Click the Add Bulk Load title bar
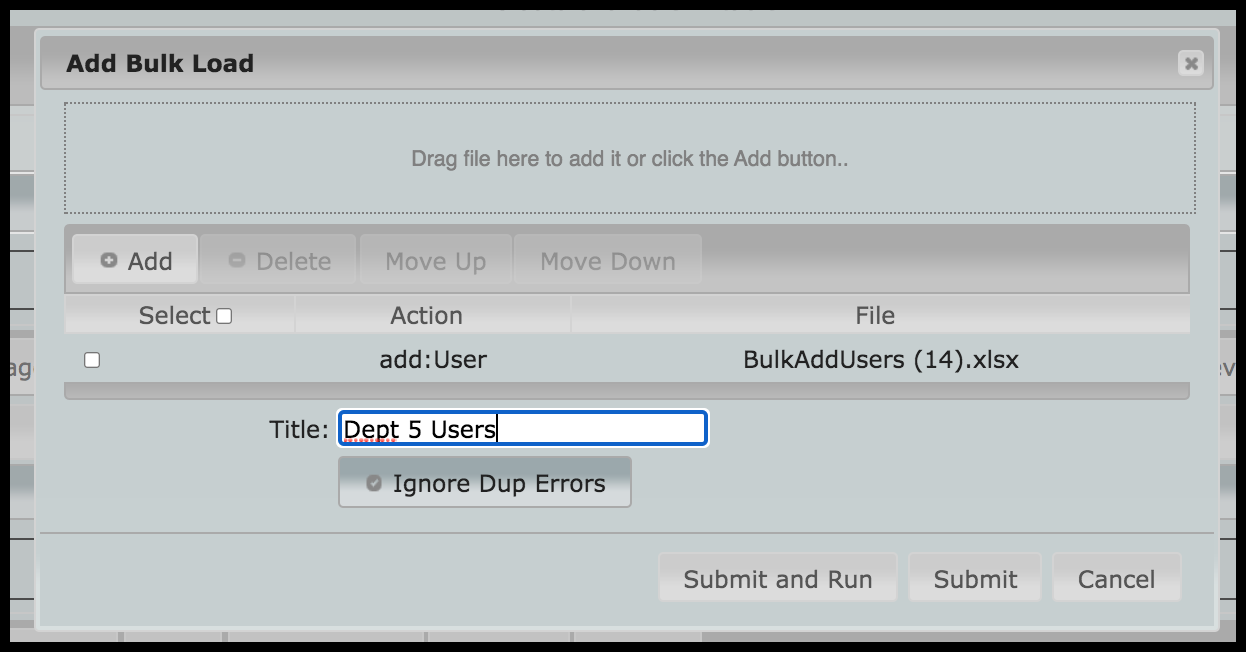1246x652 pixels. 627,63
